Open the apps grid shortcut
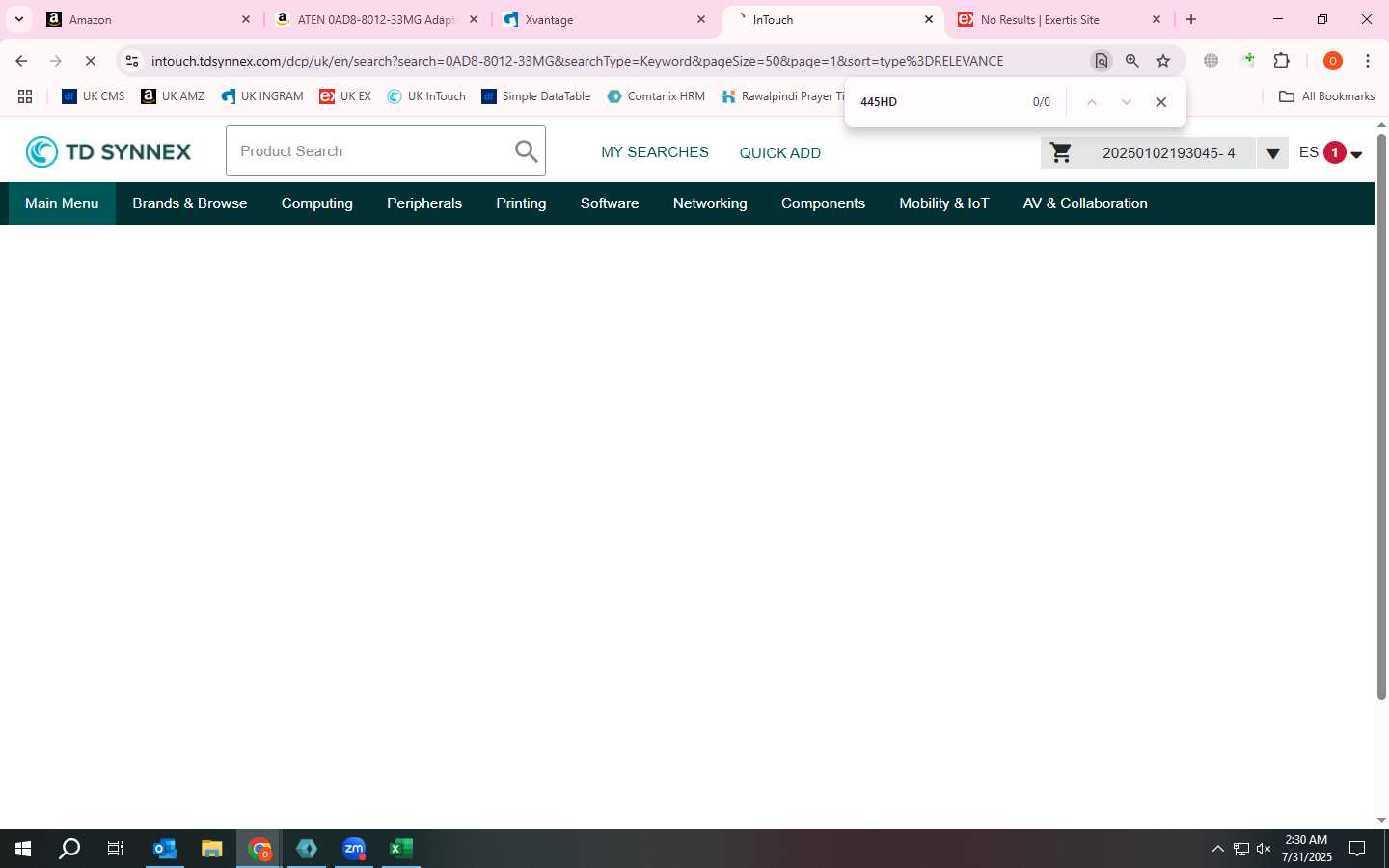Image resolution: width=1389 pixels, height=868 pixels. click(x=25, y=96)
